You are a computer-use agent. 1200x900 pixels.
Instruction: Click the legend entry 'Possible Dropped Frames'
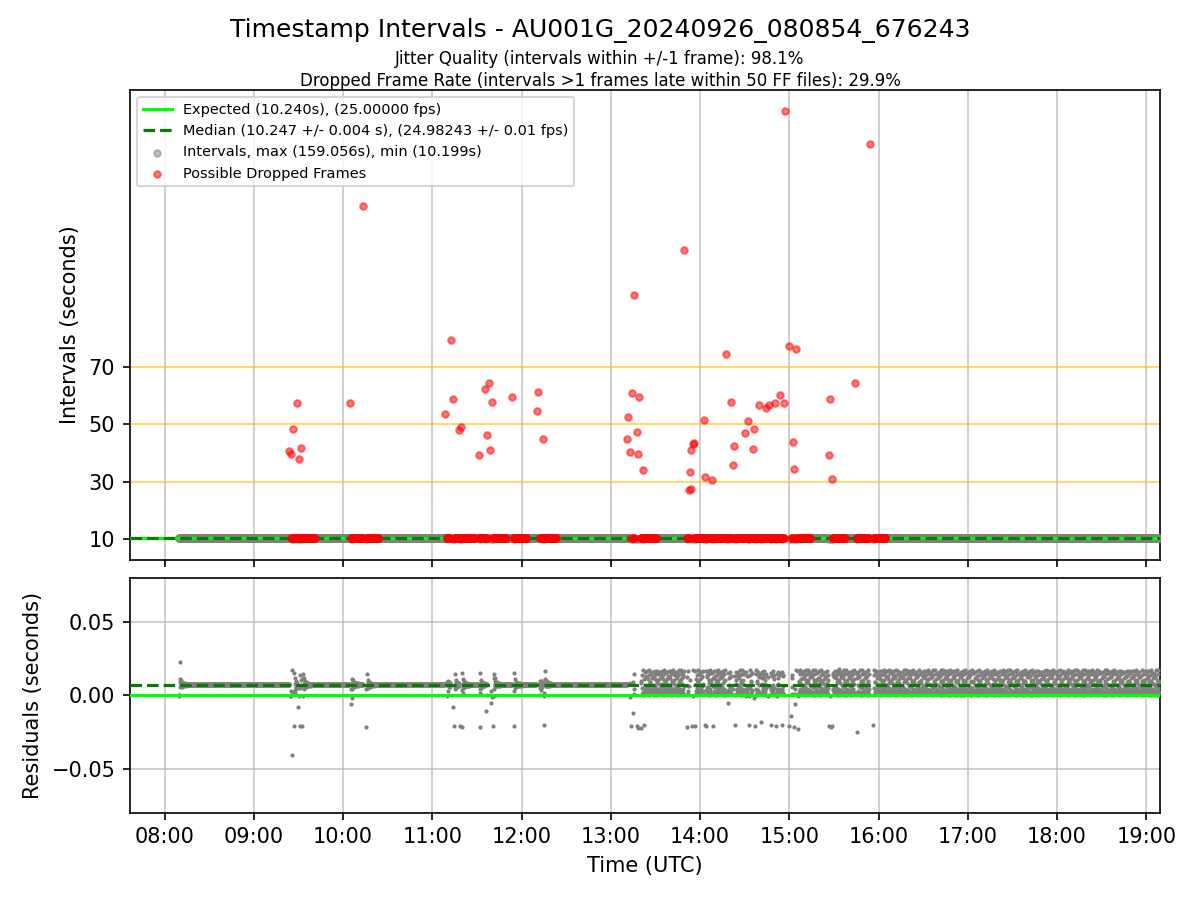[x=274, y=173]
